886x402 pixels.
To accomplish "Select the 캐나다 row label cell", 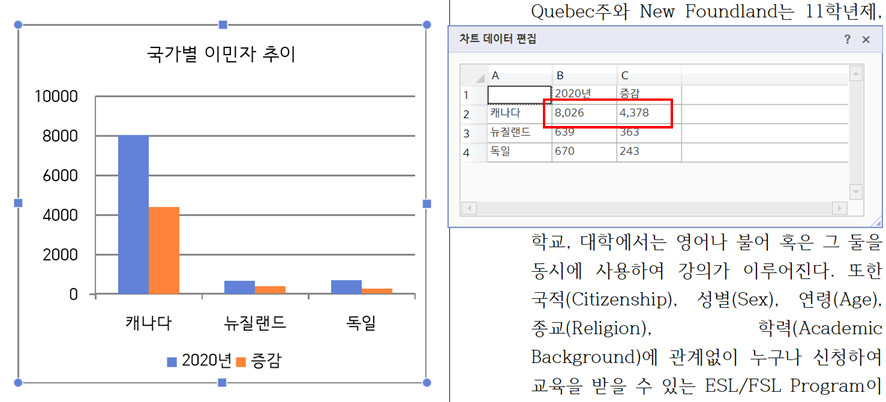I will 519,114.
